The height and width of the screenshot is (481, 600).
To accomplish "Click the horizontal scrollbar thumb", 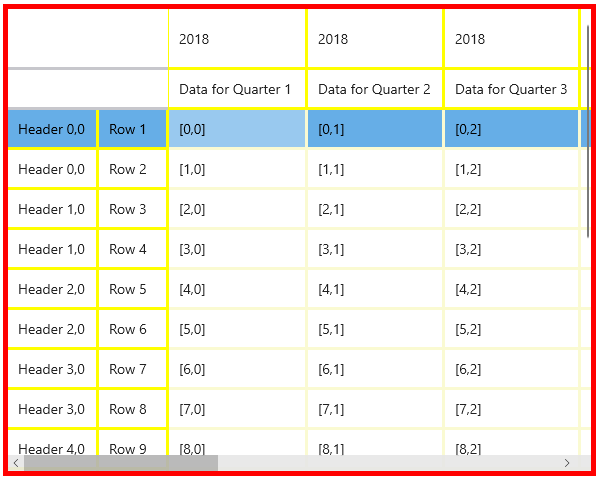I will [x=120, y=463].
